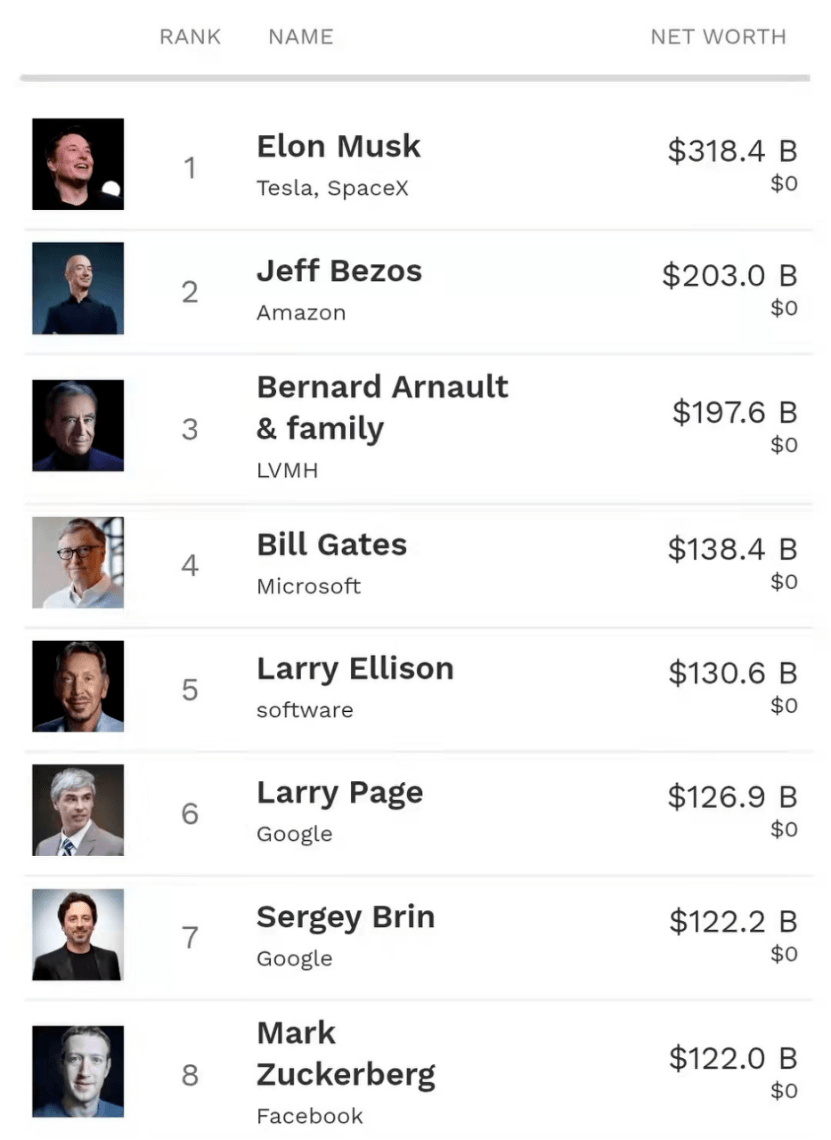Screen dimensions: 831x1140
Task: Open the rank 3 LVMH profile photo thumbnail
Action: (x=78, y=425)
